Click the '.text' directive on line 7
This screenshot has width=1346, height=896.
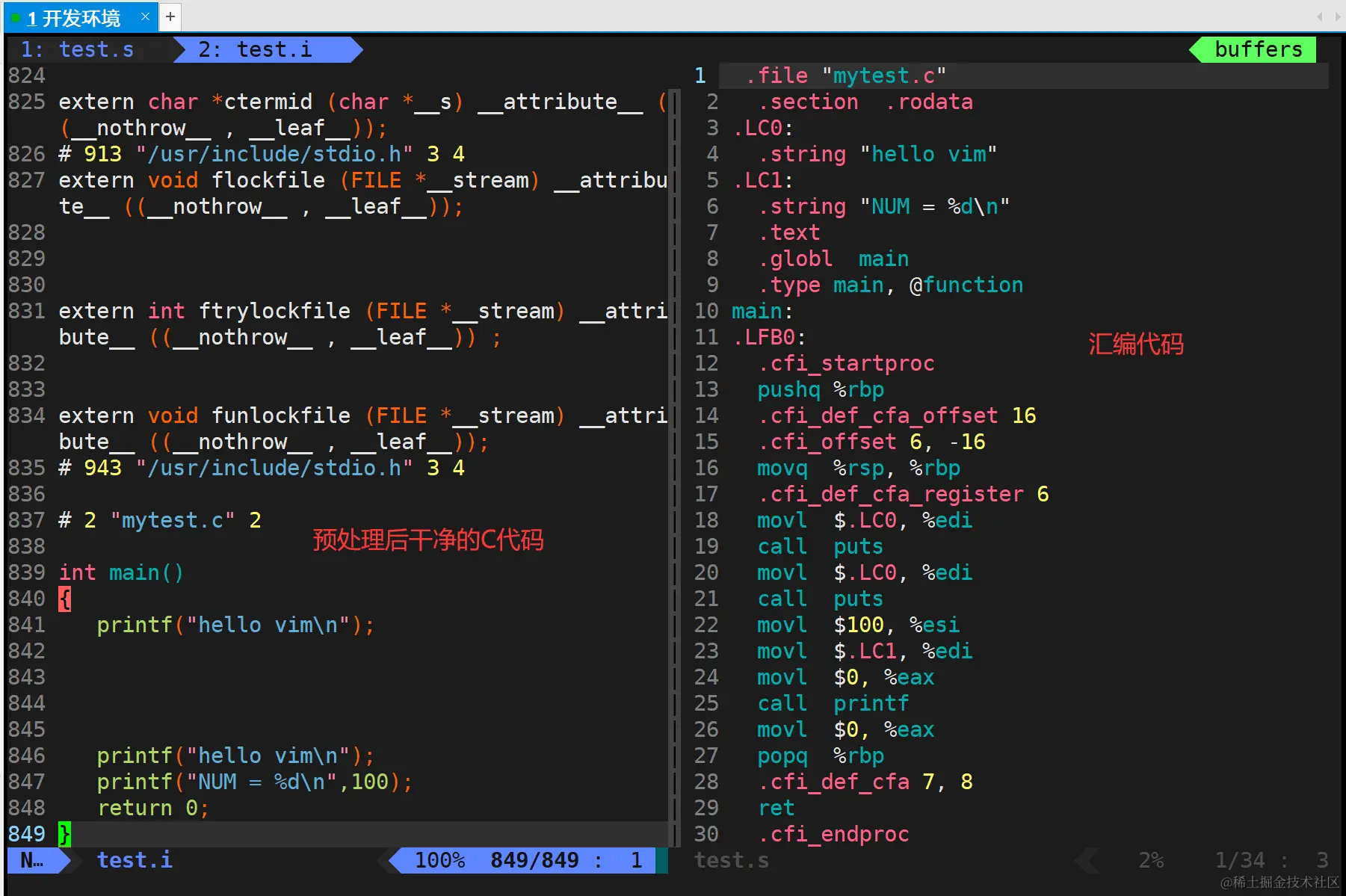pos(789,232)
